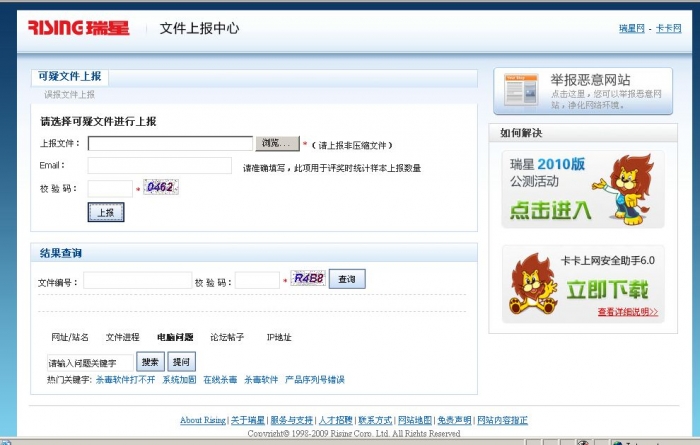The image size is (700, 445).
Task: Click the 举报恶意网站 page icon
Action: click(x=521, y=90)
